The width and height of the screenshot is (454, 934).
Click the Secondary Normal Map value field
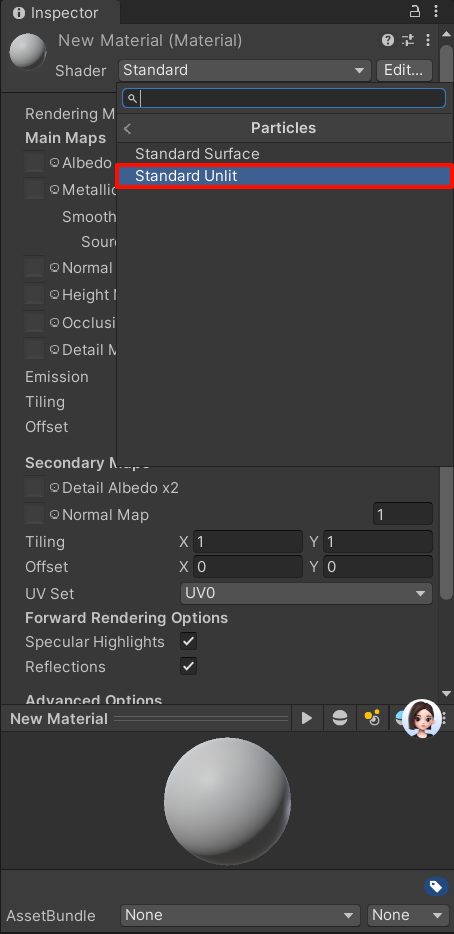(x=403, y=515)
